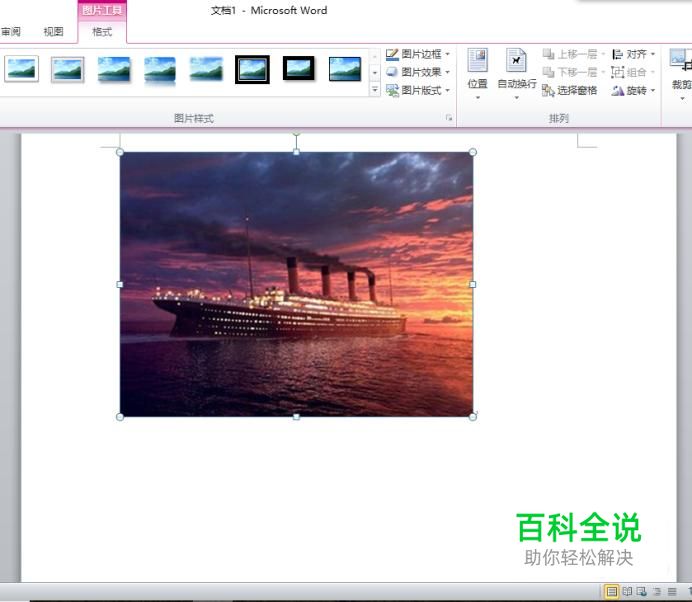The height and width of the screenshot is (602, 692).
Task: Apply the second picture style with beveled frame
Action: pos(68,69)
